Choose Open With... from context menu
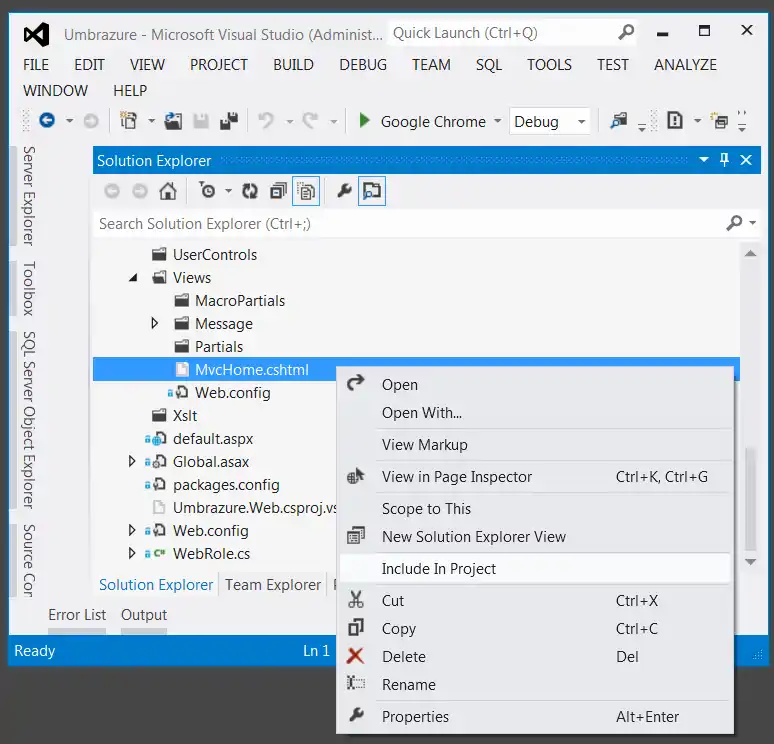 pos(535,413)
